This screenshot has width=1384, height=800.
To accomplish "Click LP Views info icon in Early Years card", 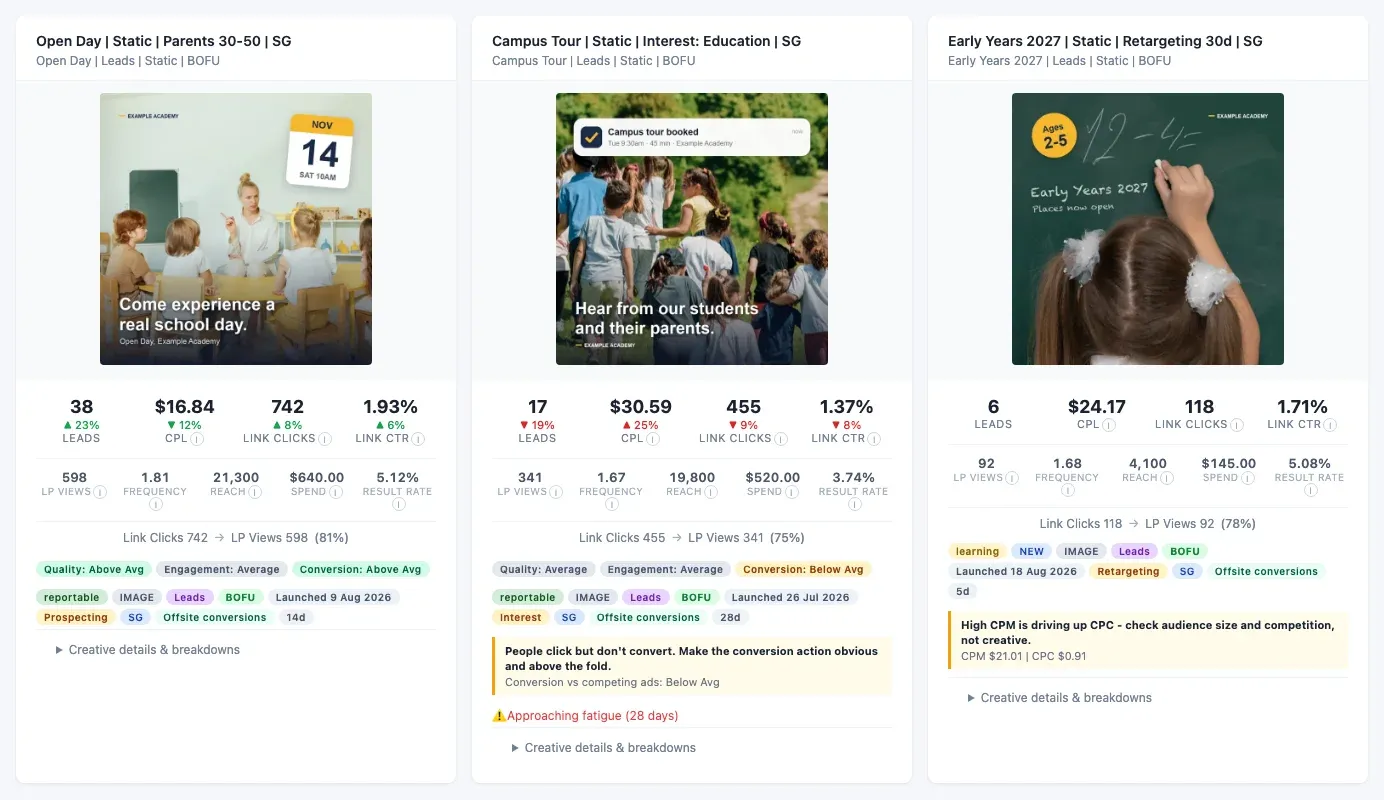I will tap(1012, 478).
